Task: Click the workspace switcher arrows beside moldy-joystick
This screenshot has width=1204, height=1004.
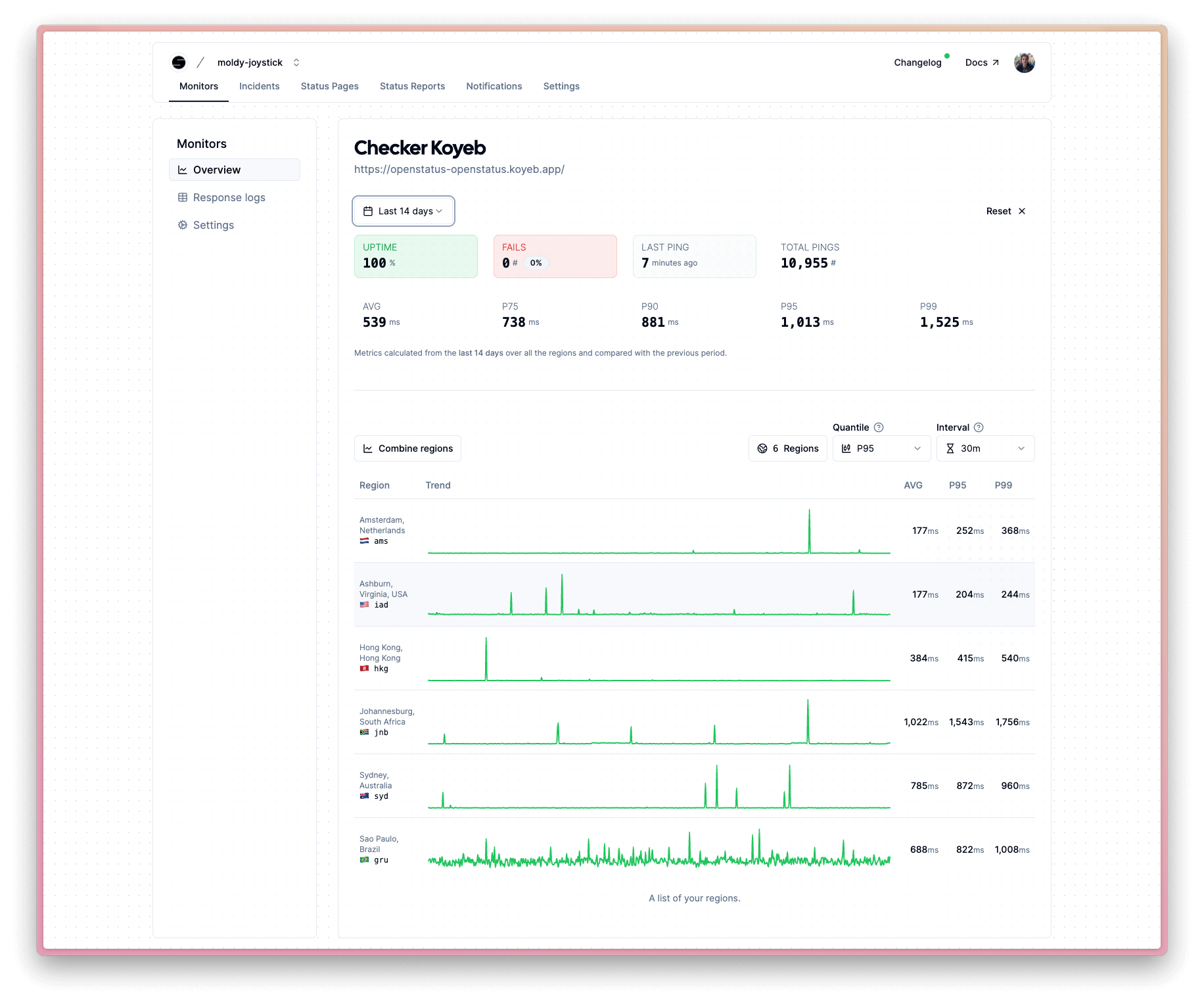Action: (296, 62)
